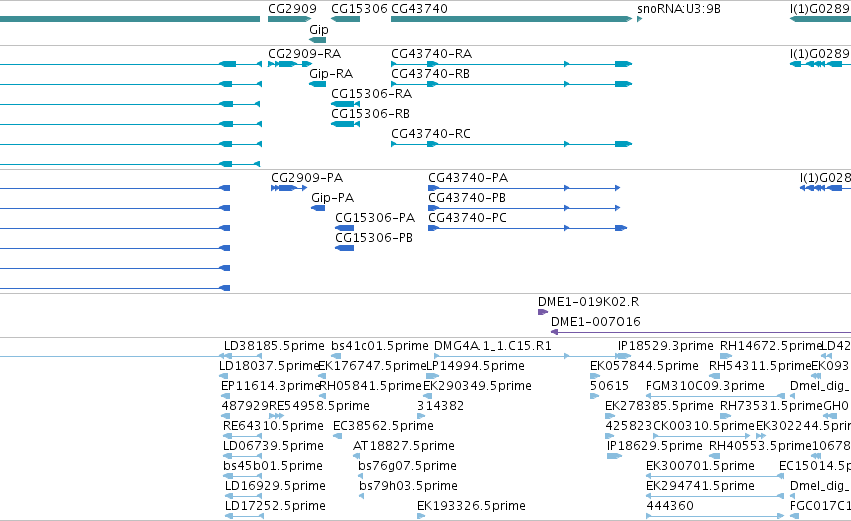
Task: Click feature label 314382
Action: pyautogui.click(x=440, y=406)
